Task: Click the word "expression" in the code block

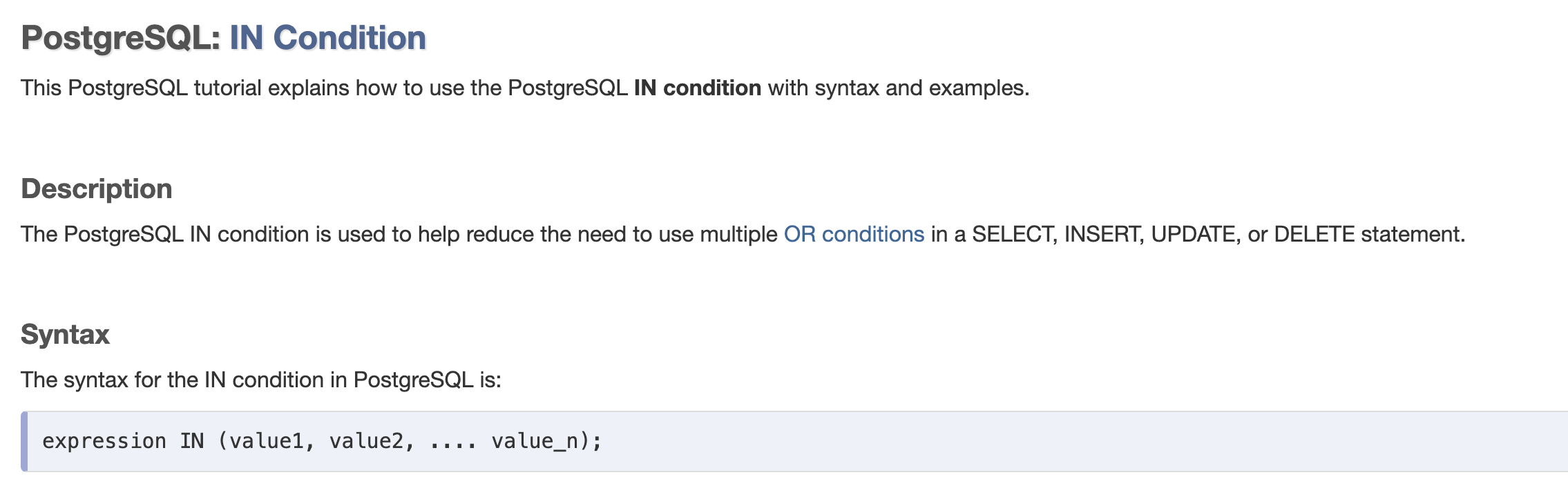Action: coord(104,441)
